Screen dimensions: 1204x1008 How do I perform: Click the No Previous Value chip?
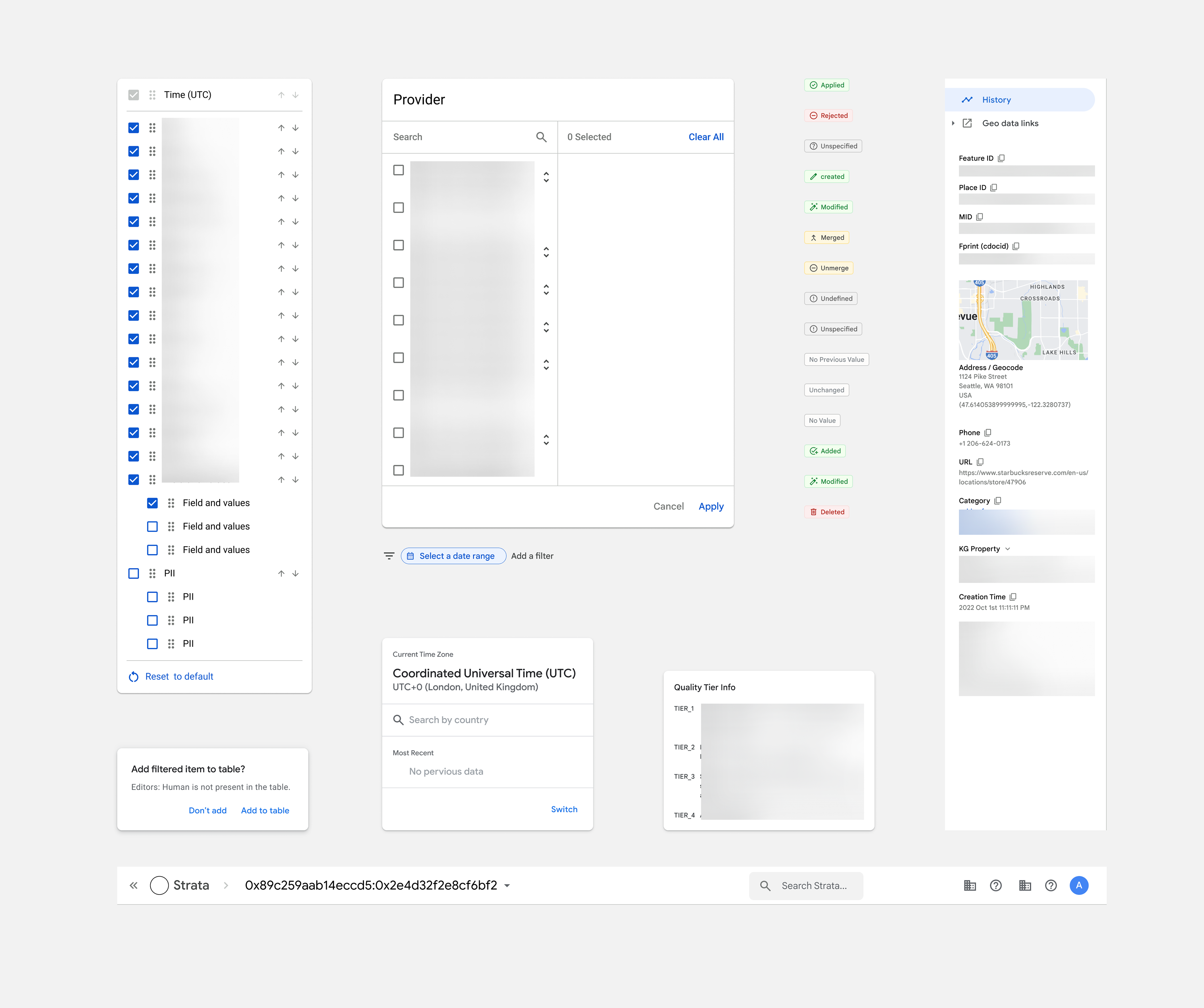(837, 359)
